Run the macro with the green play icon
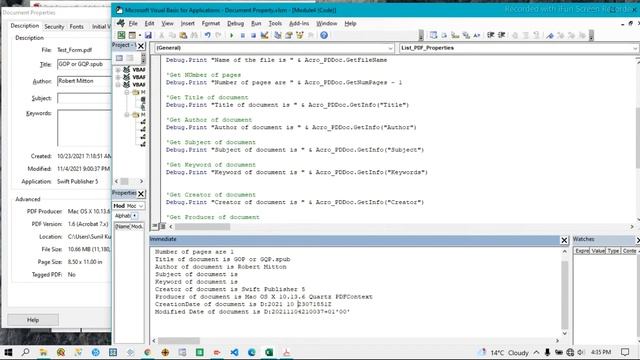The height and width of the screenshot is (360, 640). [x=231, y=36]
